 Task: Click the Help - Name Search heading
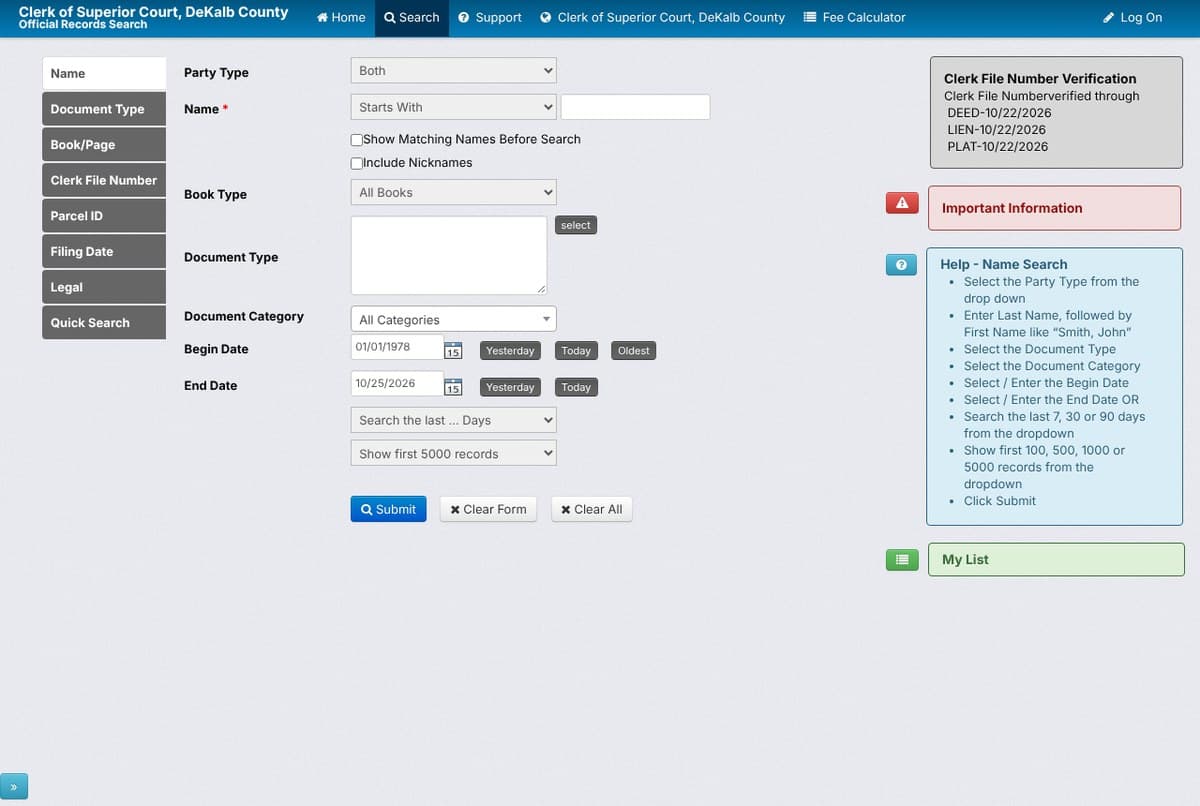tap(1003, 264)
